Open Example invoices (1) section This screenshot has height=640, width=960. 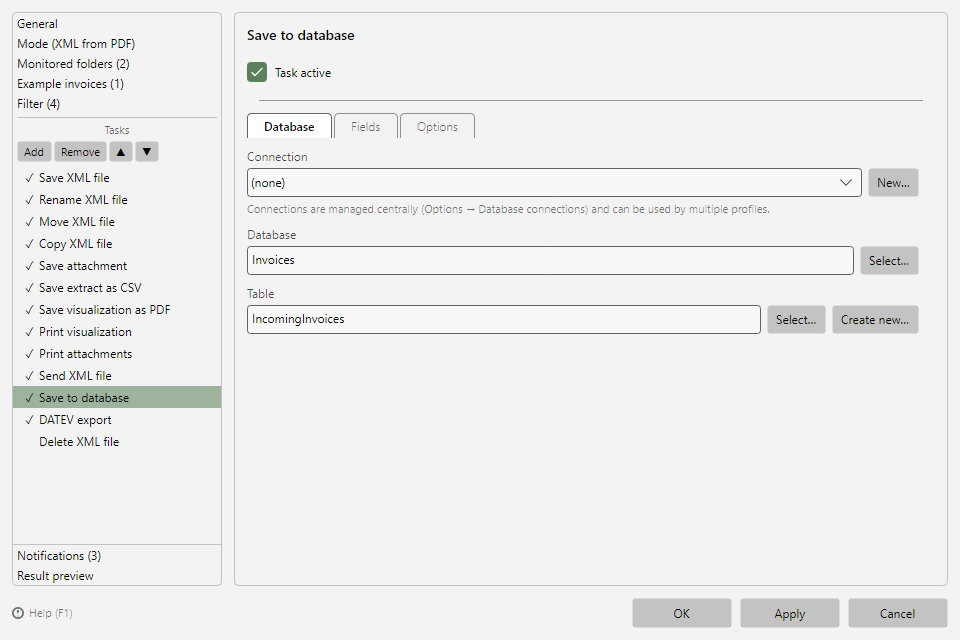[70, 84]
